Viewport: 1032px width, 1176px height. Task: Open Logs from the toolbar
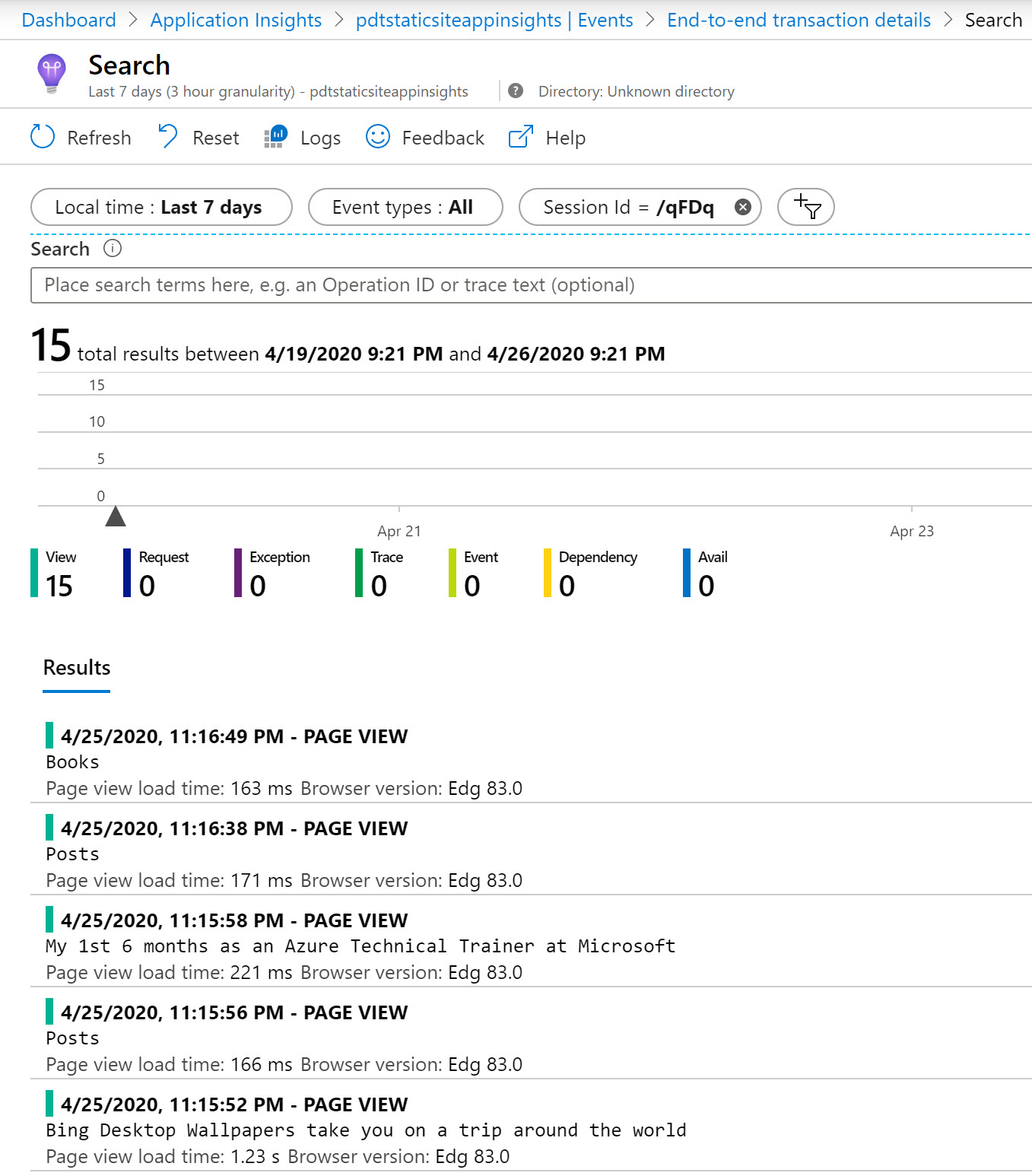(275, 137)
